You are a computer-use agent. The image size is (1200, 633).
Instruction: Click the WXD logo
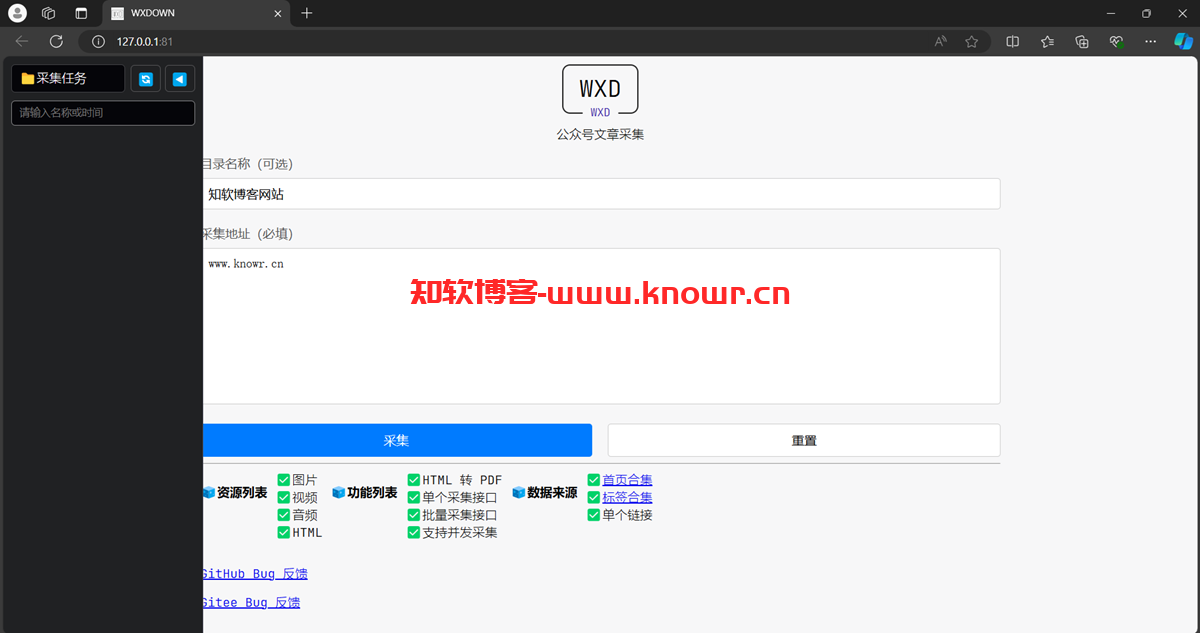[600, 90]
